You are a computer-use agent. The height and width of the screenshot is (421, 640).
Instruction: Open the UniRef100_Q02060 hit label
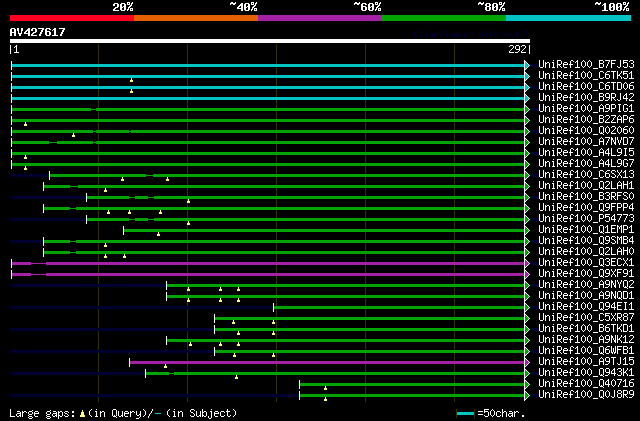586,131
